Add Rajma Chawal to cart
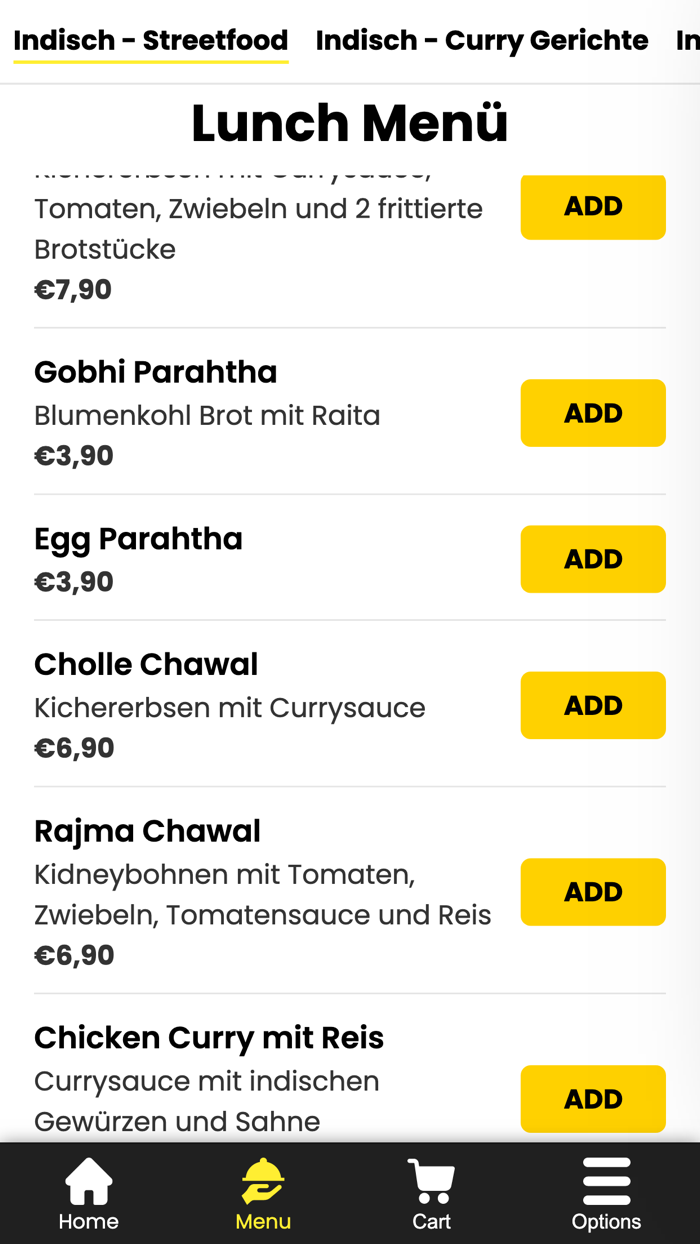This screenshot has height=1244, width=700. tap(592, 892)
